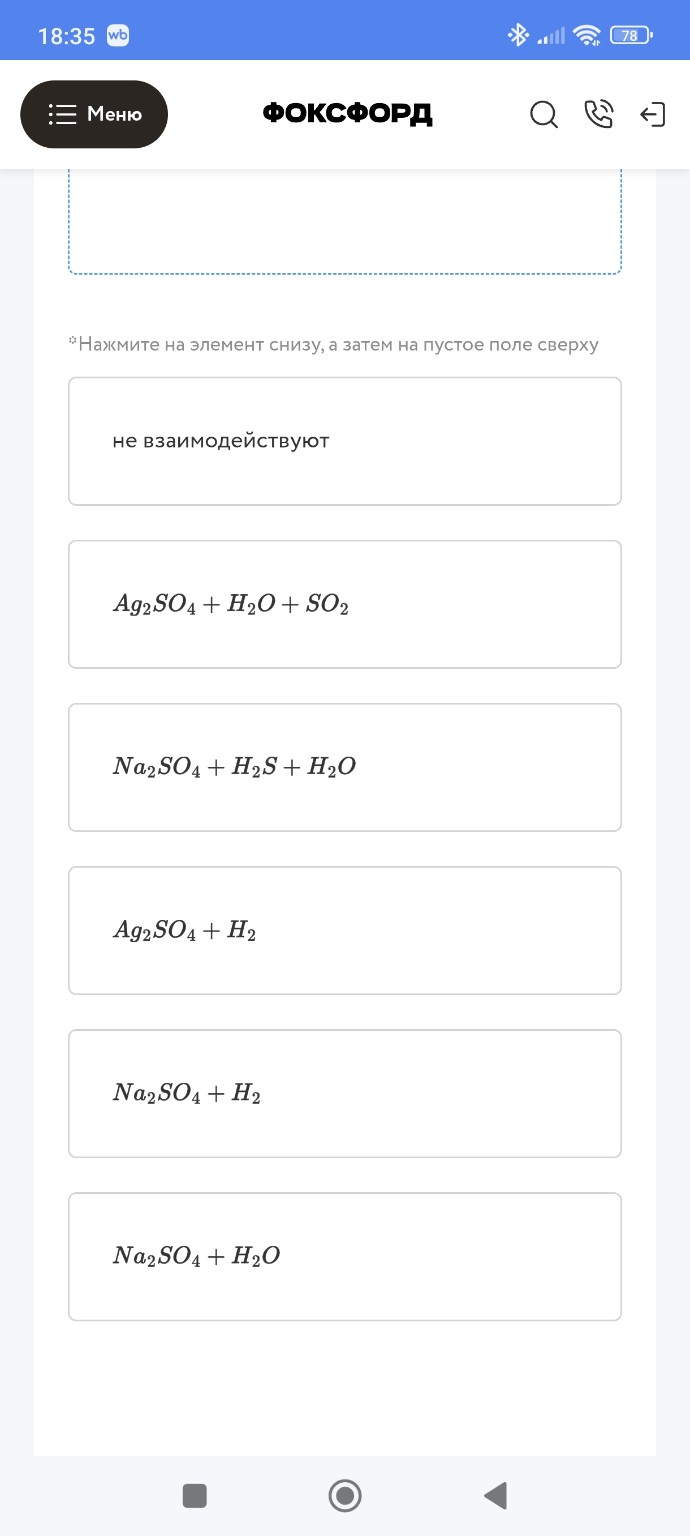Go to the Фоксфорд logo home
The width and height of the screenshot is (690, 1536).
[x=347, y=114]
